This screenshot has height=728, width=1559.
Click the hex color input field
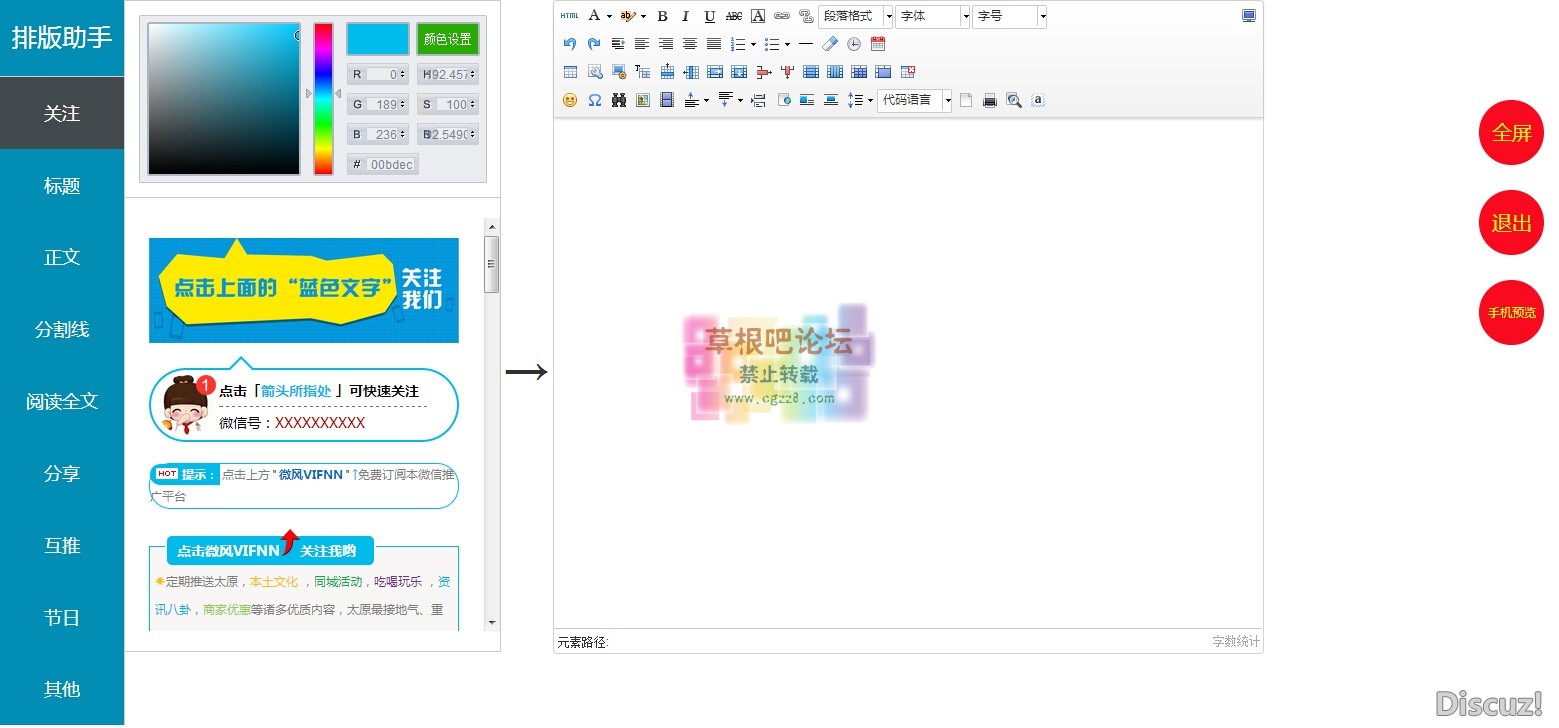tap(390, 165)
